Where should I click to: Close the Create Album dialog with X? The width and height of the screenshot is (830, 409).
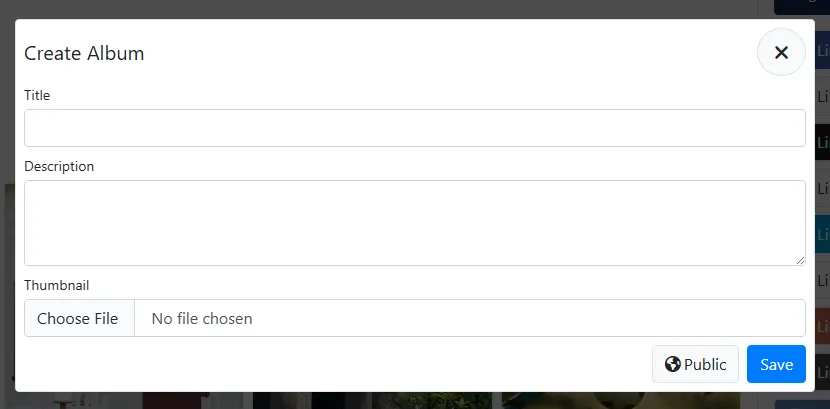[781, 52]
